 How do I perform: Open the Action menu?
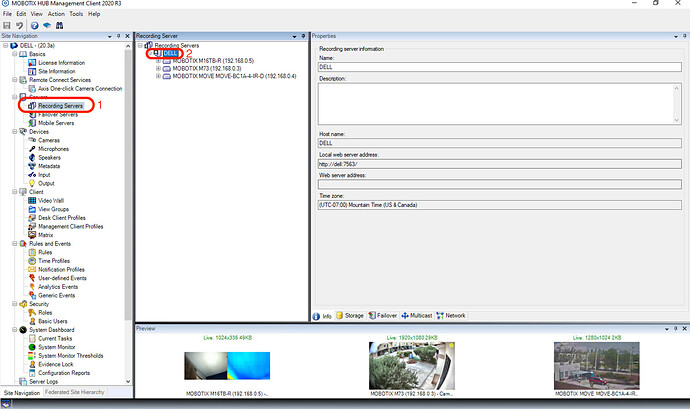pyautogui.click(x=56, y=14)
